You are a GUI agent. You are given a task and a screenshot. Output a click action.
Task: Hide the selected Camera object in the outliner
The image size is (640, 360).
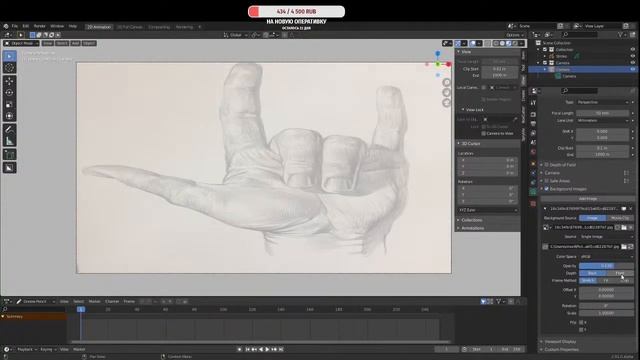[x=633, y=69]
